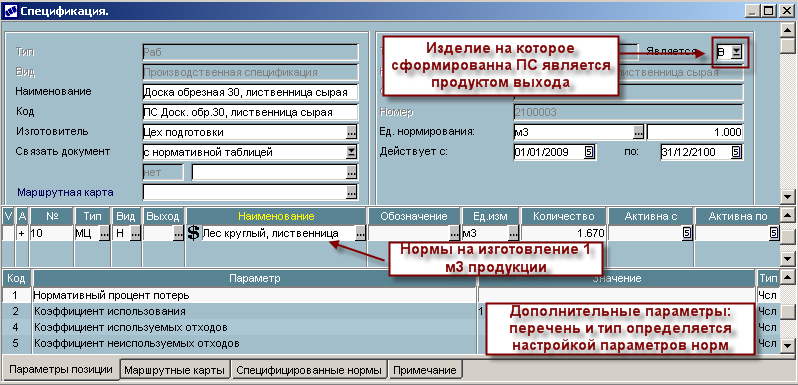Viewport: 798px width, 385px height.
Task: Click the Спецификация window title icon
Action: pyautogui.click(x=10, y=11)
